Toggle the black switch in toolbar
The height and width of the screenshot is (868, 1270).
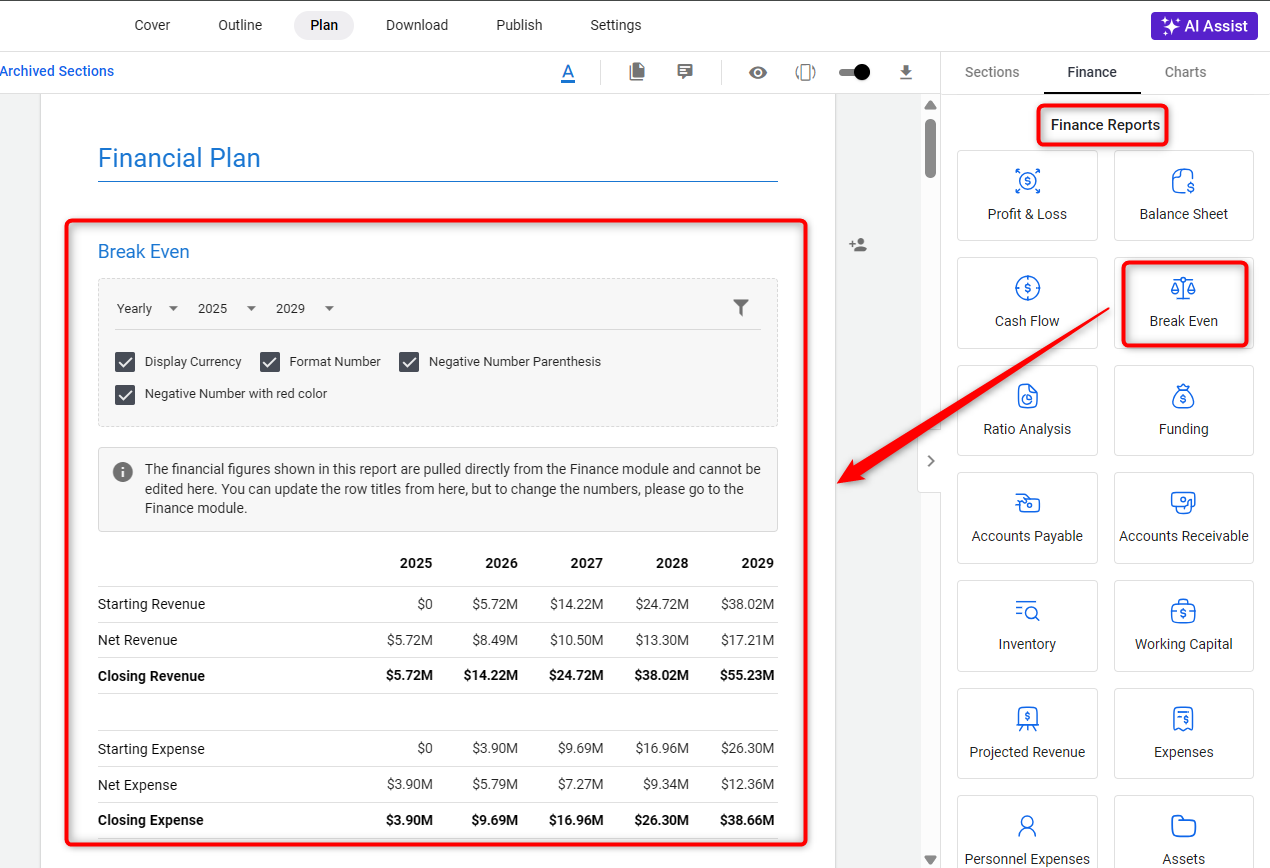click(854, 72)
